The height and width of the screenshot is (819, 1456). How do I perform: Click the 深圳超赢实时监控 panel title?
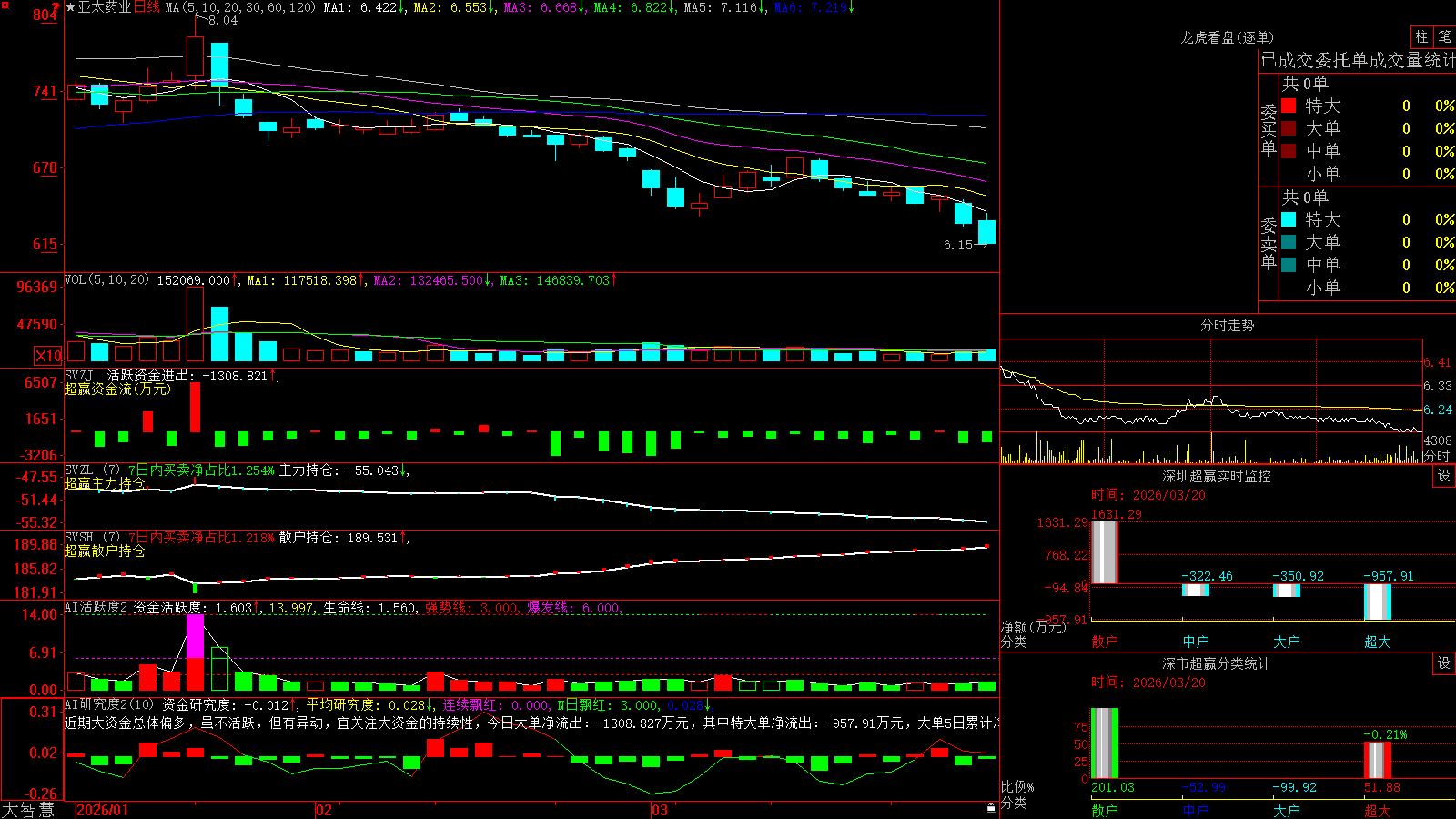(1217, 476)
